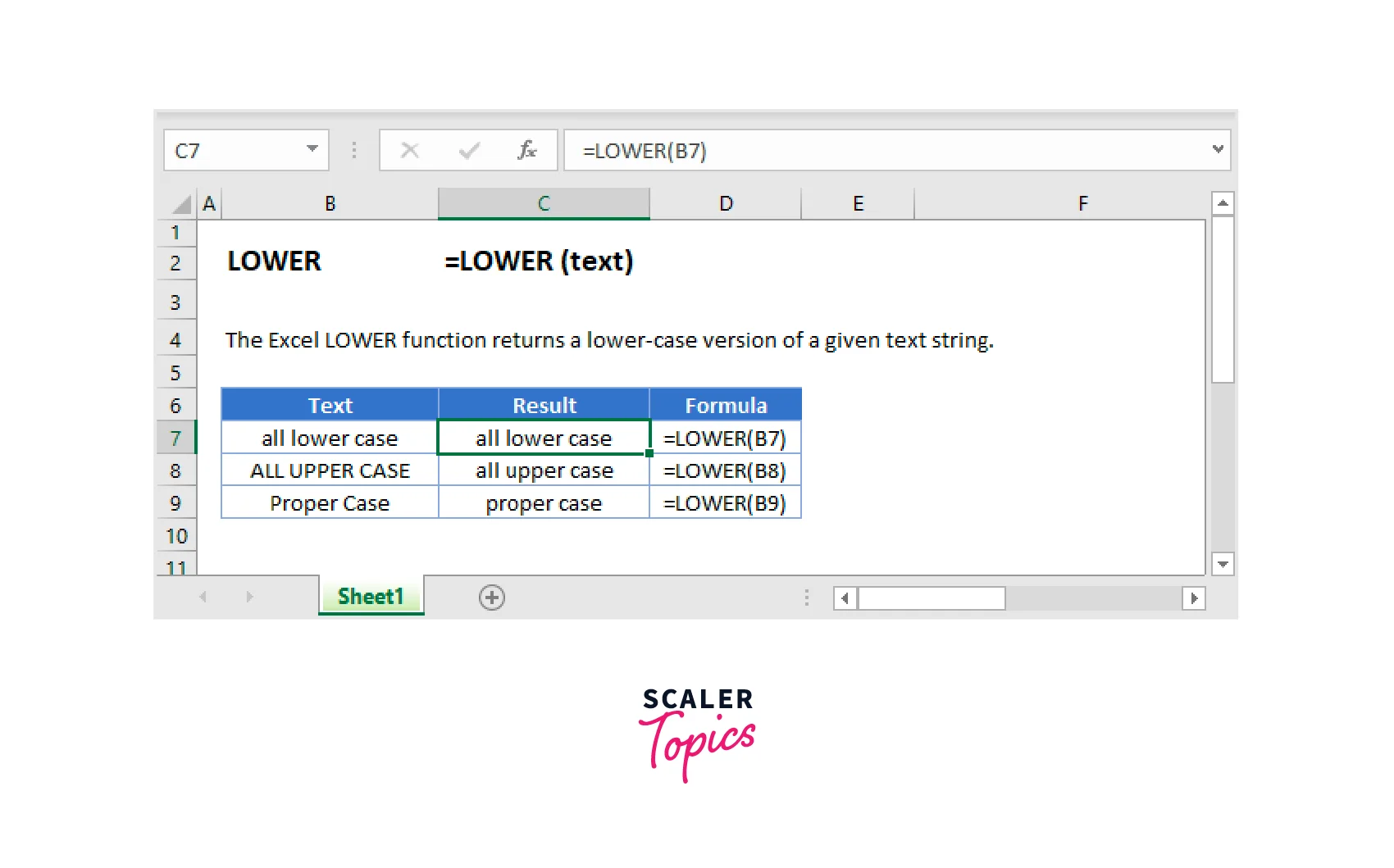Click the Insert Function fx icon
Screen dimensions: 1394x868
pos(526,151)
